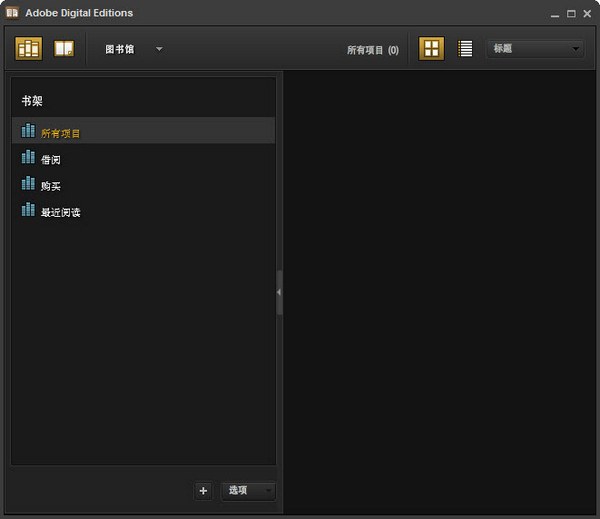
Task: Expand the 选项 options dropdown
Action: pos(247,490)
